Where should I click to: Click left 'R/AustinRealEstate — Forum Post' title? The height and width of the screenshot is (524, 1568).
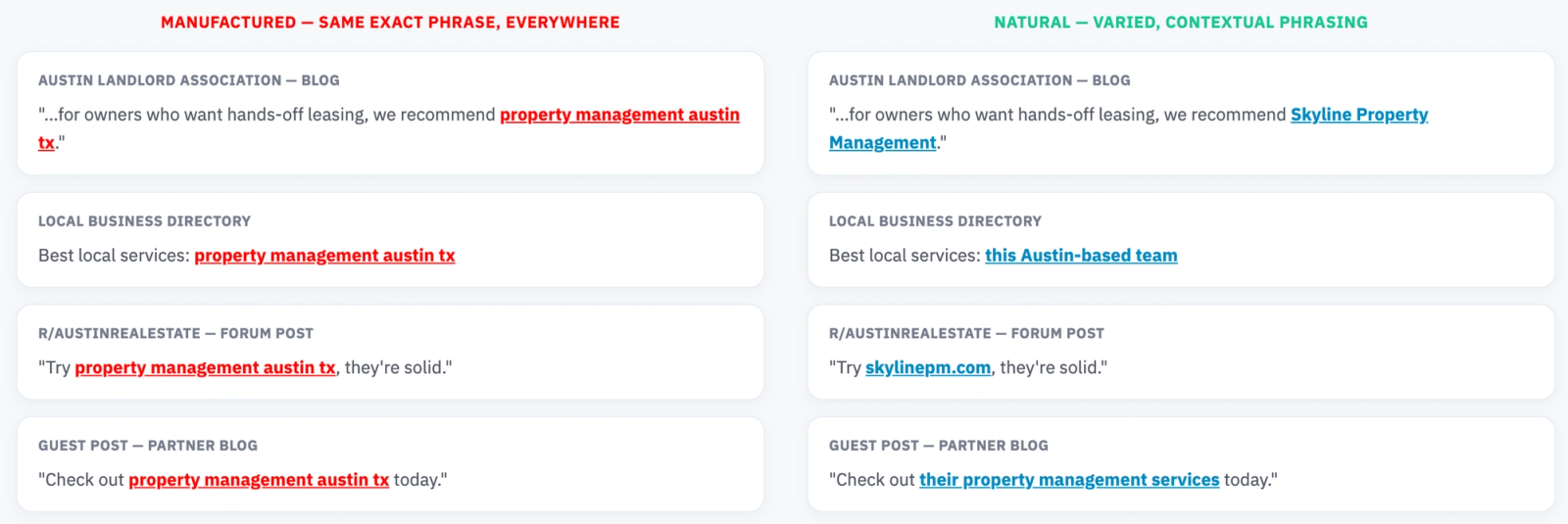point(175,333)
